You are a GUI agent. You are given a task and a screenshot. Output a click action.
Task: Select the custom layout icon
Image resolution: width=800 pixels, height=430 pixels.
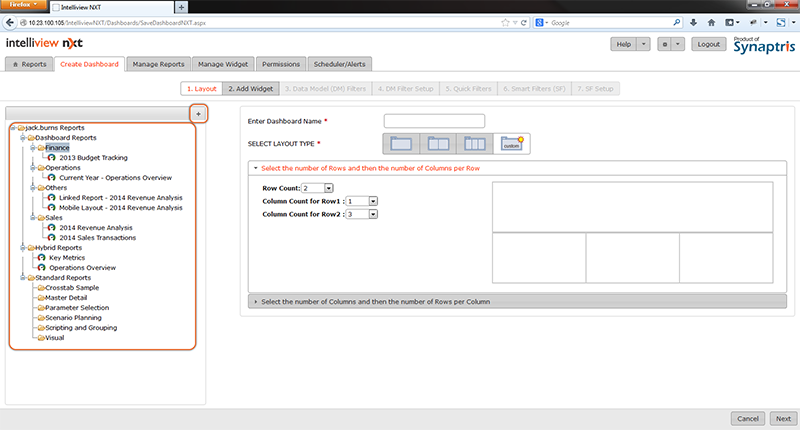point(512,144)
